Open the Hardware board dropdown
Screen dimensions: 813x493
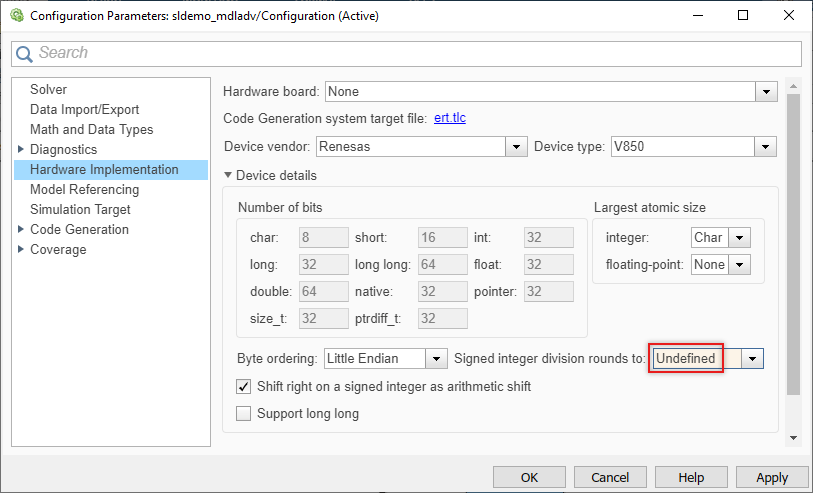pos(766,92)
